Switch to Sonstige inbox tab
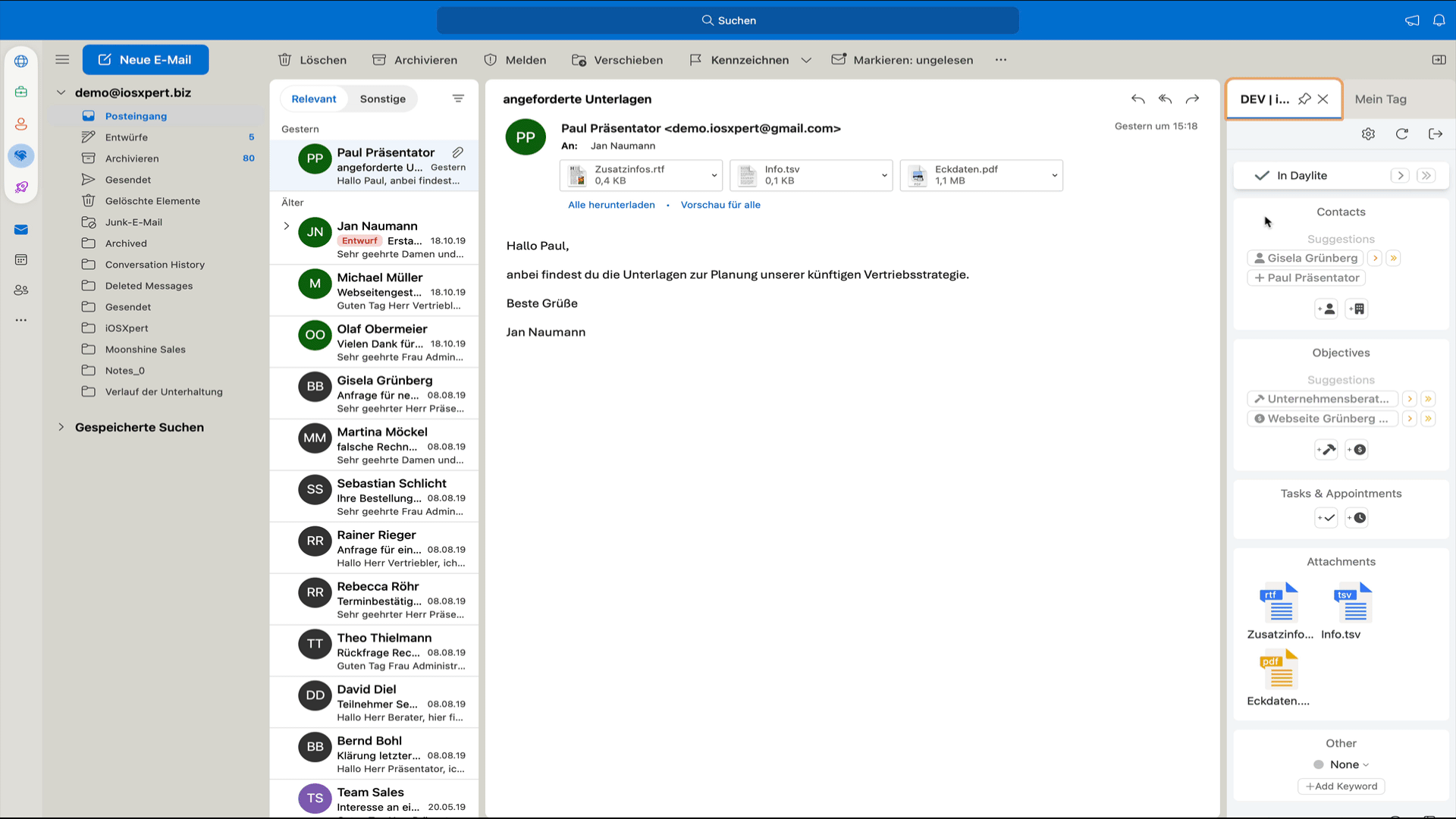The image size is (1456, 819). [382, 99]
